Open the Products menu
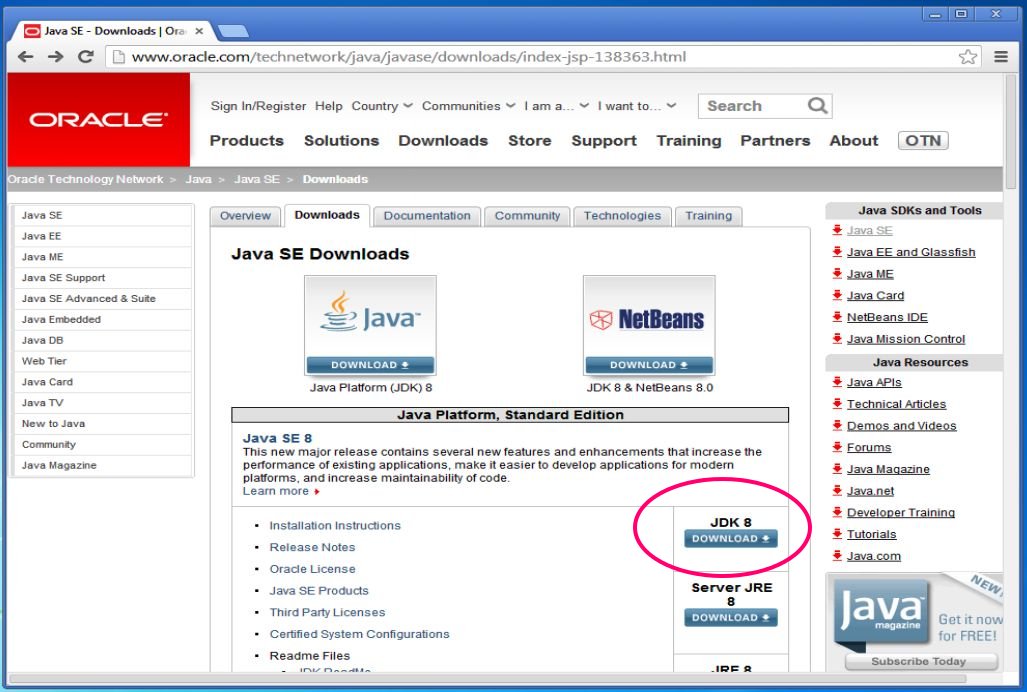This screenshot has width=1027, height=692. 246,141
